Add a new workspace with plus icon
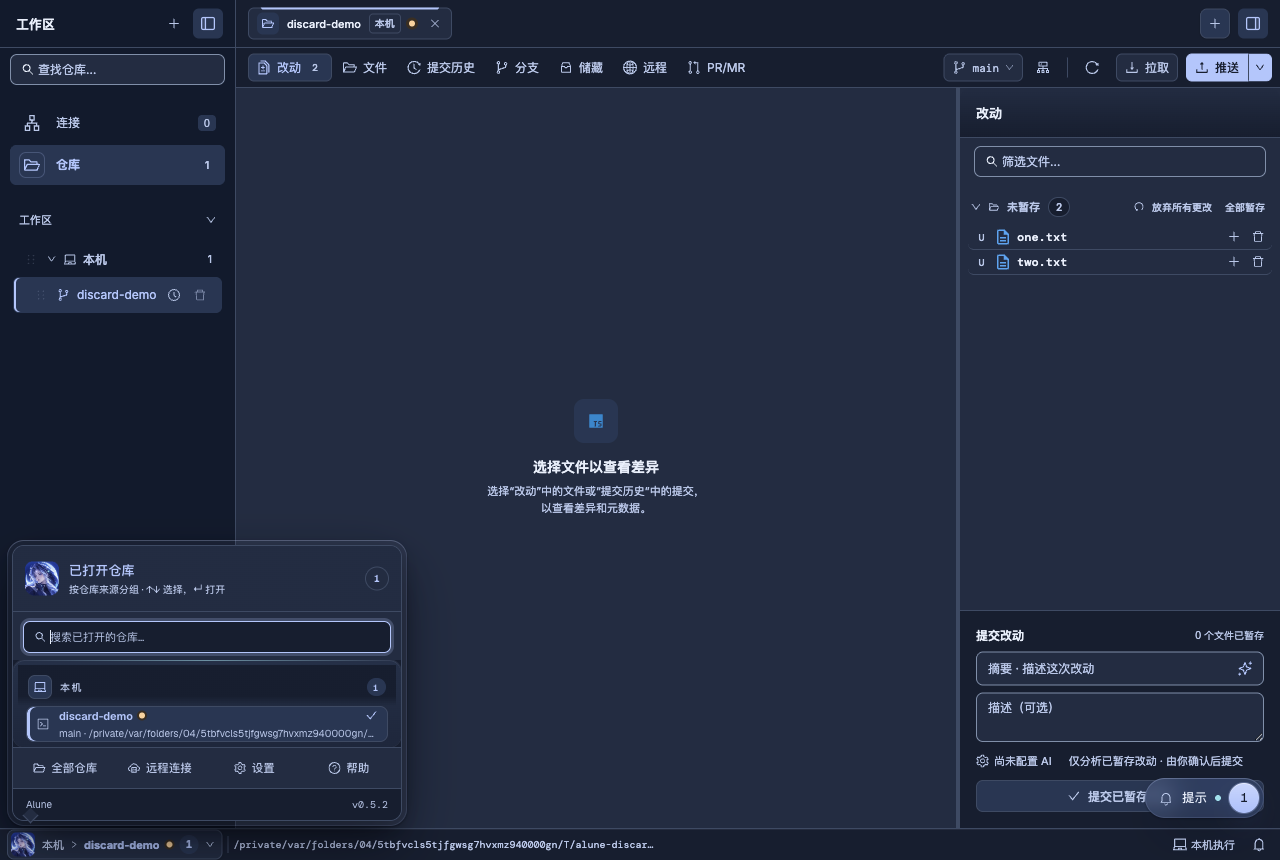Screen dimensions: 1280x860 (x=174, y=23)
